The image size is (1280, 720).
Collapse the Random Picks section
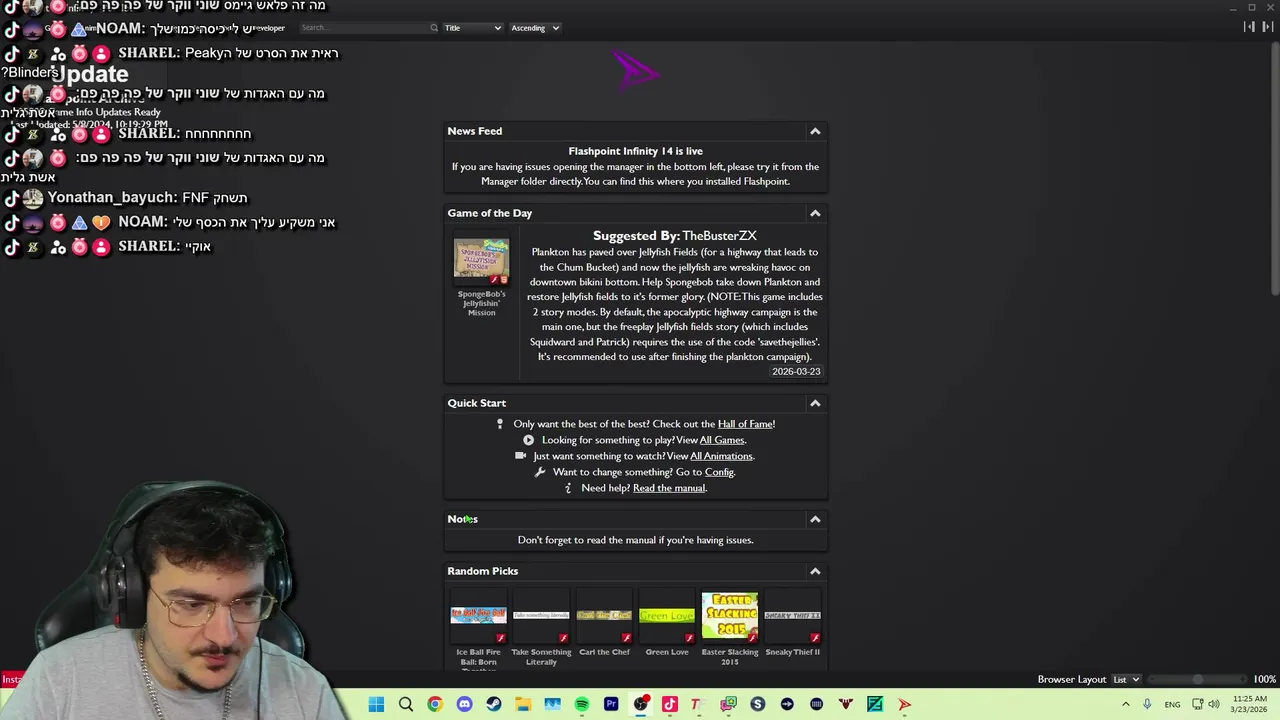[x=815, y=571]
